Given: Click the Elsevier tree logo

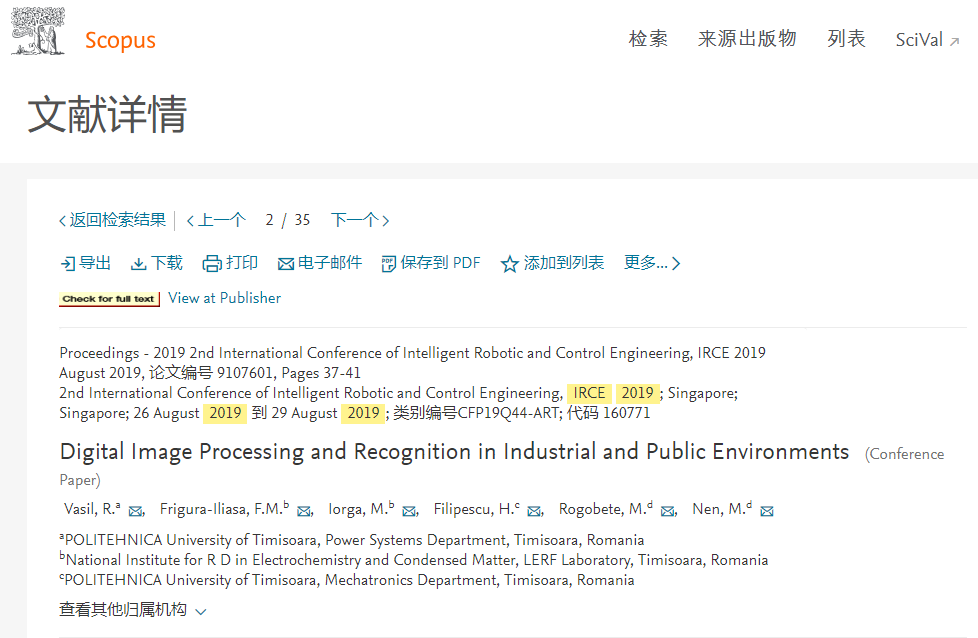Looking at the screenshot, I should click(x=38, y=31).
